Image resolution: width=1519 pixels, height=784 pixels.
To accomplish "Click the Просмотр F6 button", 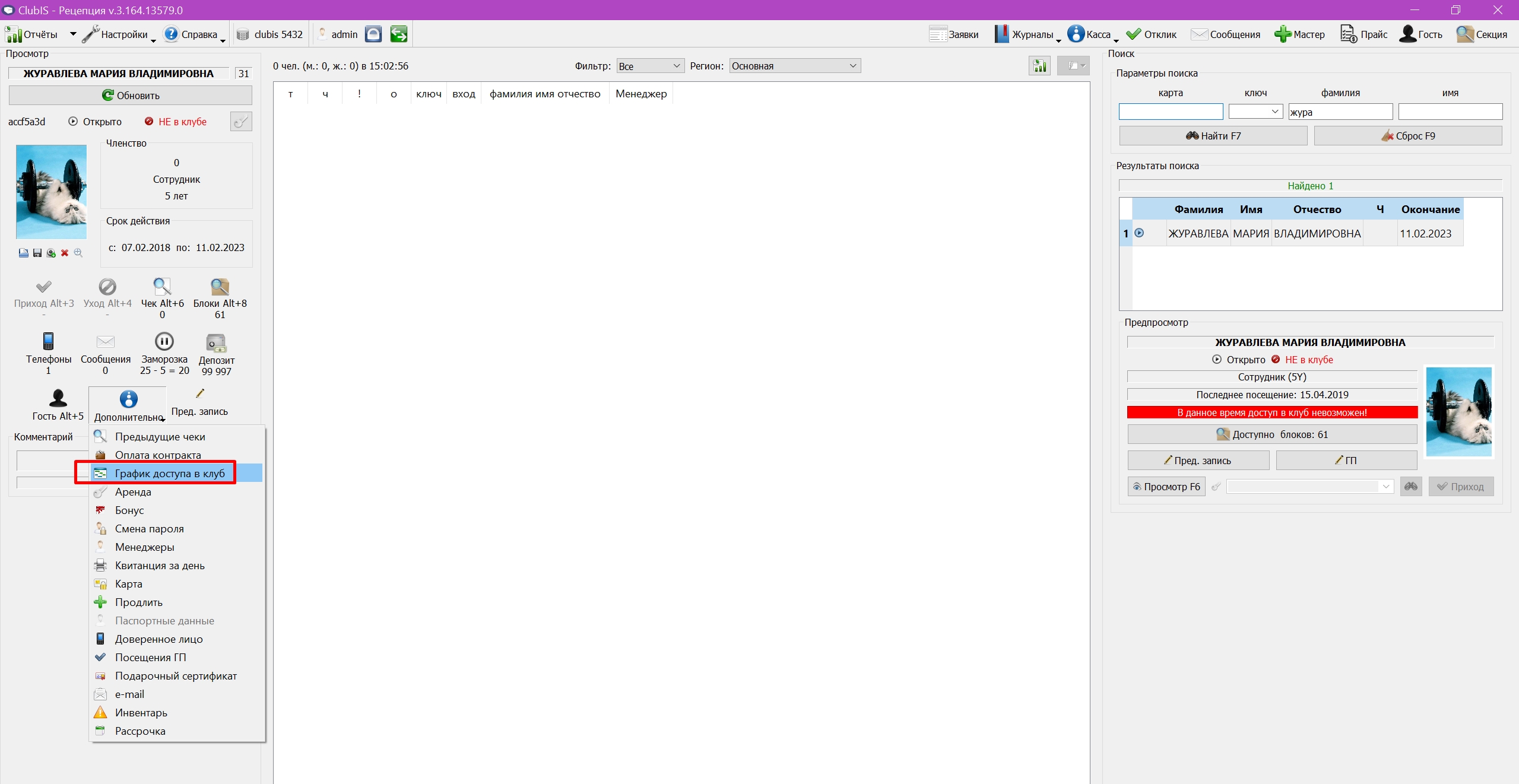I will pos(1166,487).
